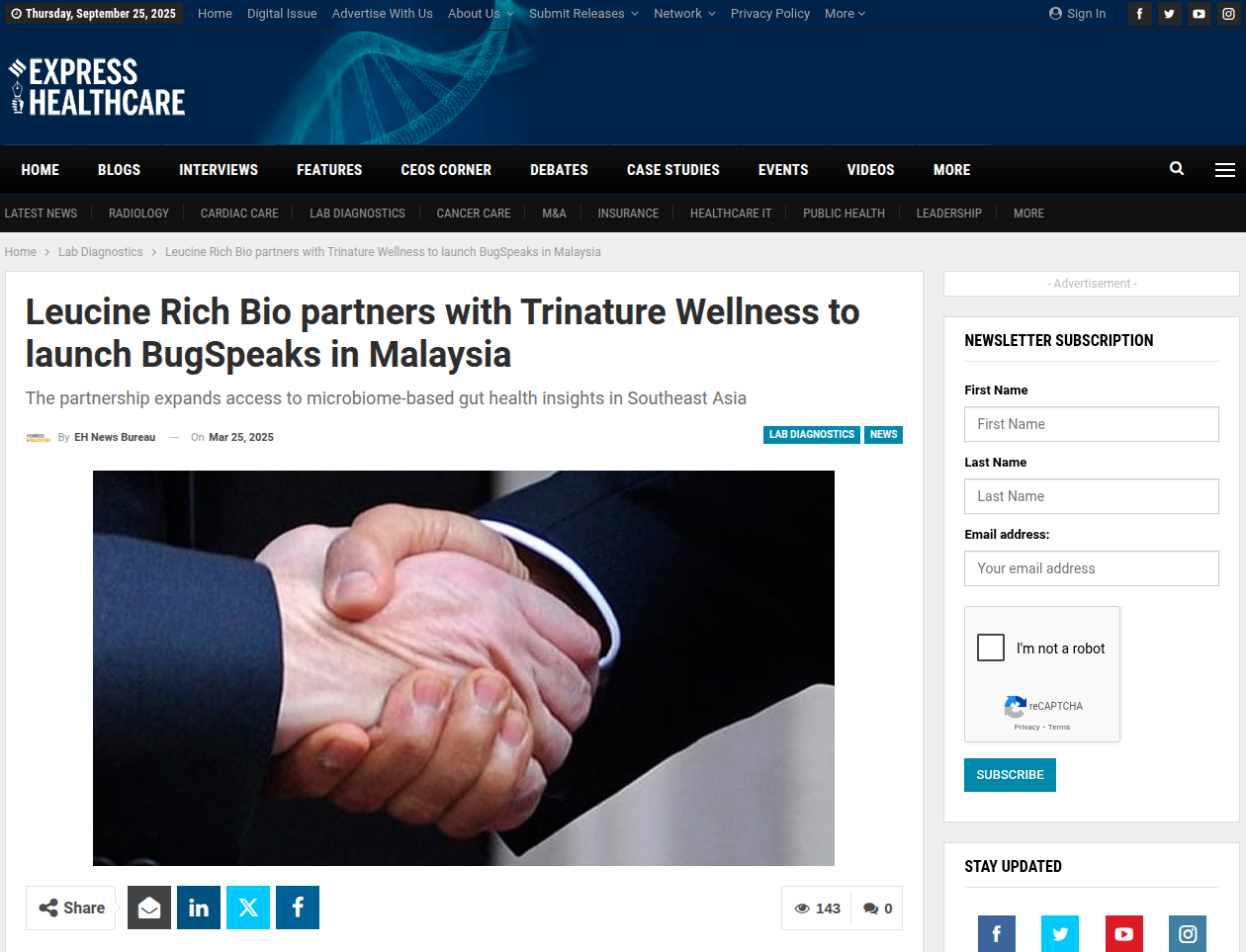The image size is (1246, 952).
Task: Expand the Network dropdown menu
Action: click(684, 14)
